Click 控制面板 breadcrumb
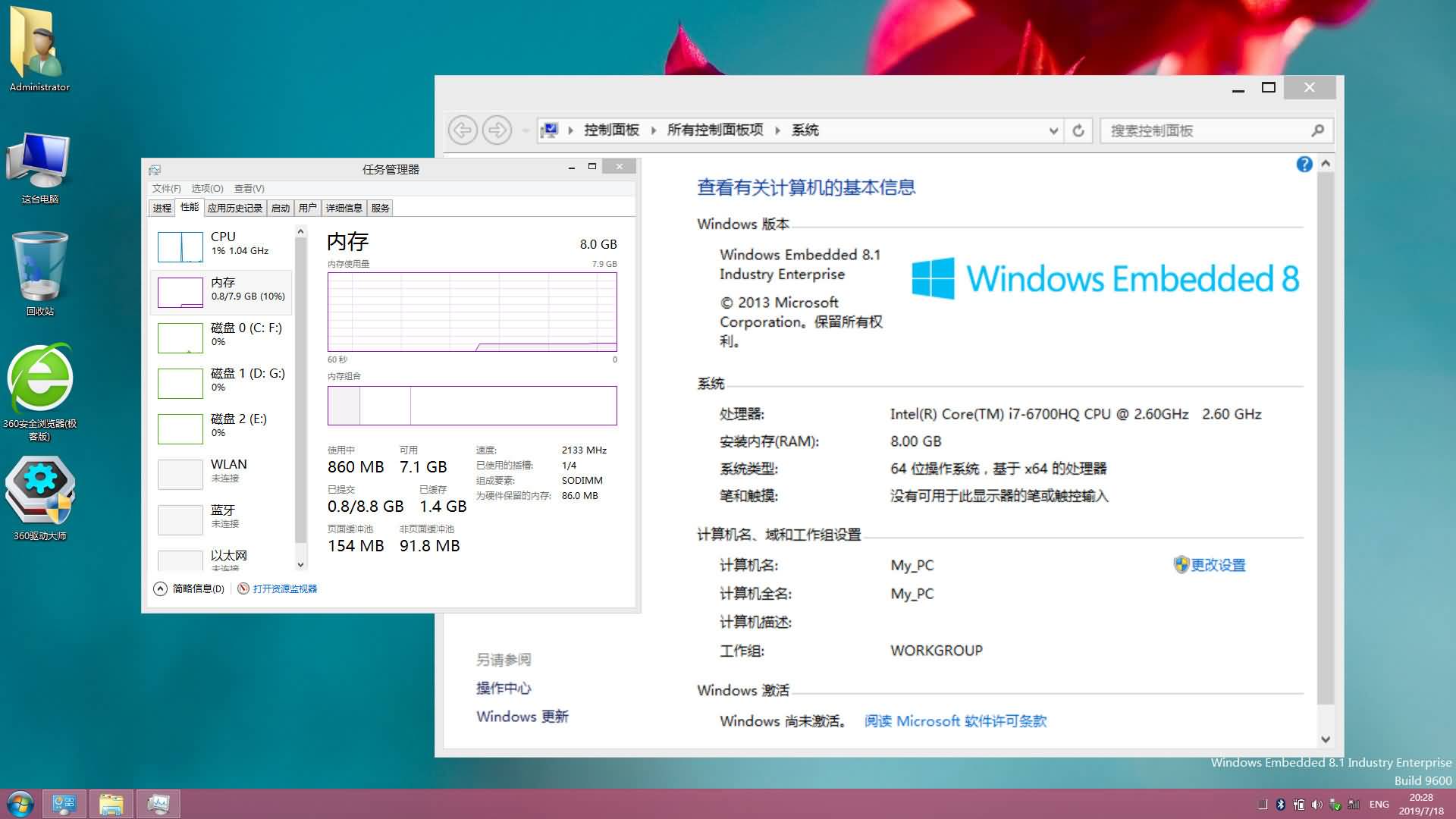The image size is (1456, 819). (611, 130)
